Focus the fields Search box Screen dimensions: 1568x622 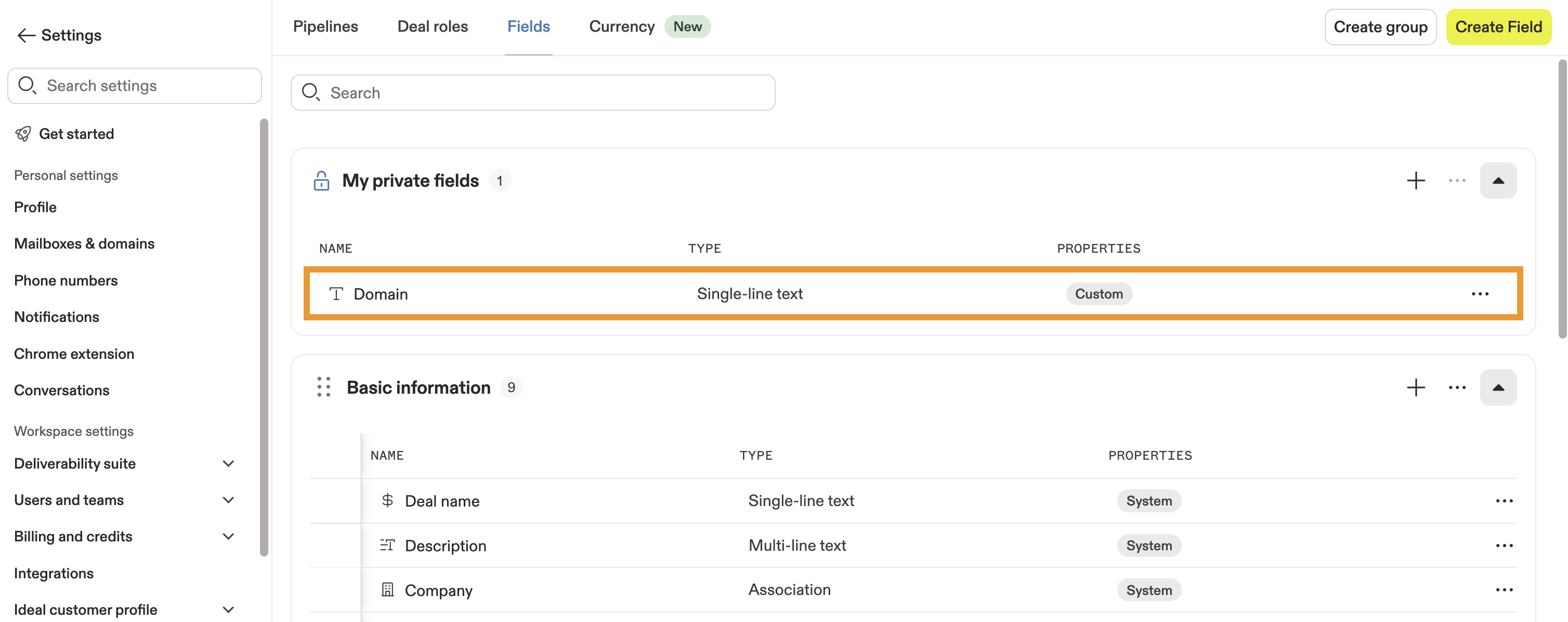click(532, 93)
